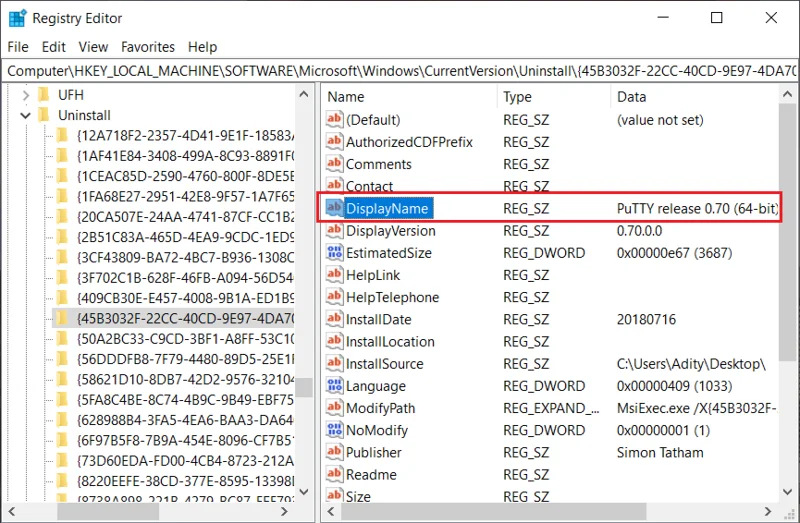Viewport: 800px width, 523px height.
Task: Click folder icon of {12A718F2-2357-4D41 key
Action: pyautogui.click(x=62, y=135)
